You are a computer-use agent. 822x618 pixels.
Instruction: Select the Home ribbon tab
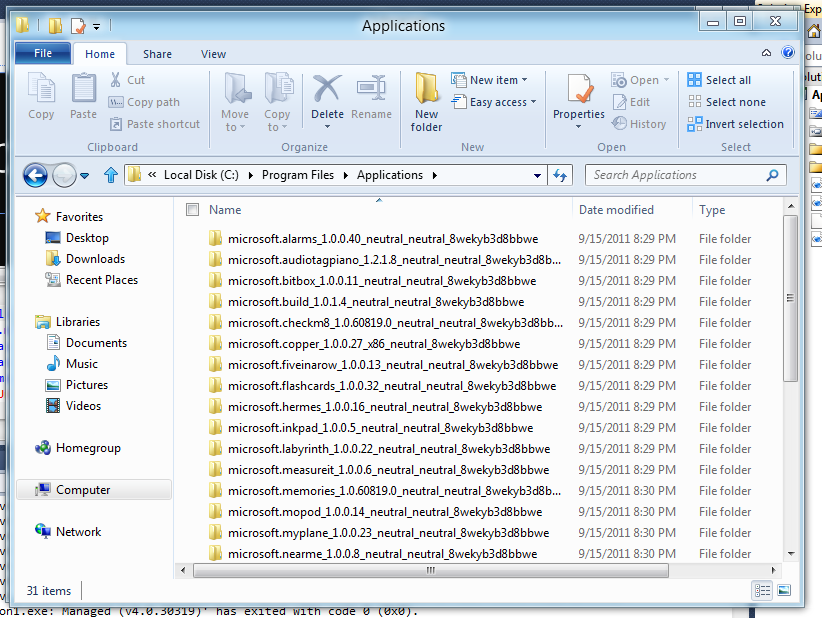pos(100,54)
